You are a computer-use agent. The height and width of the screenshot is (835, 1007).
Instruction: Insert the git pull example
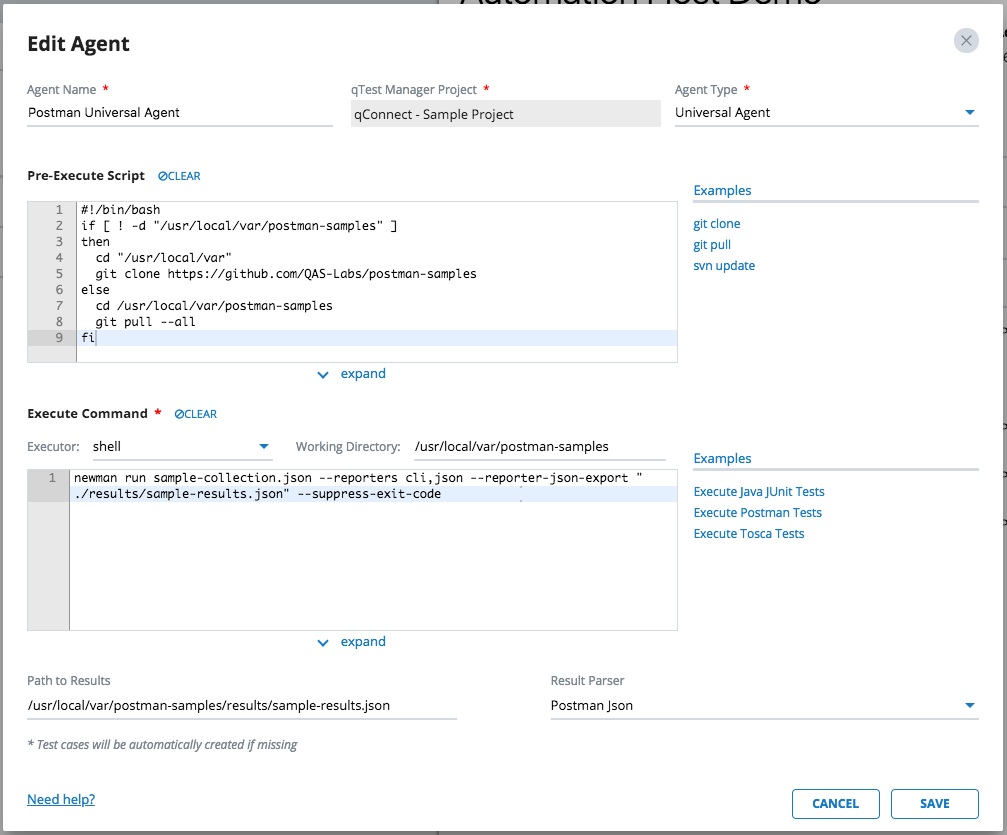click(x=712, y=245)
